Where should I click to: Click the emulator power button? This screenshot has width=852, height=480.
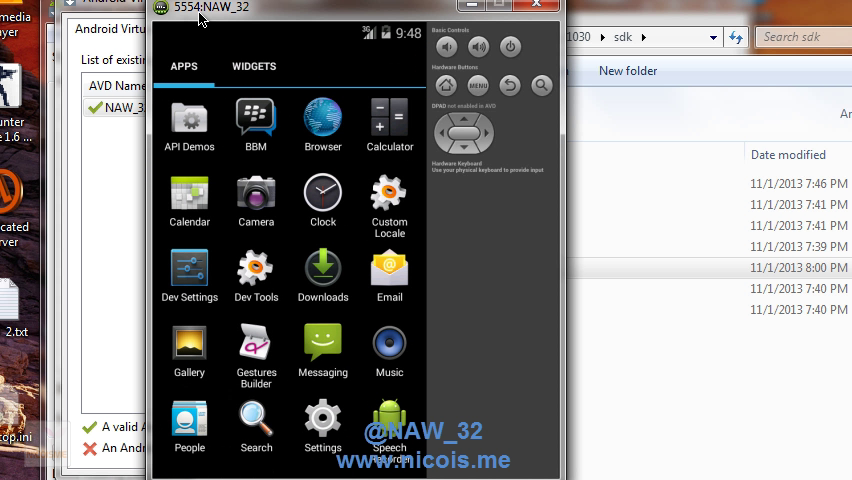(x=510, y=47)
